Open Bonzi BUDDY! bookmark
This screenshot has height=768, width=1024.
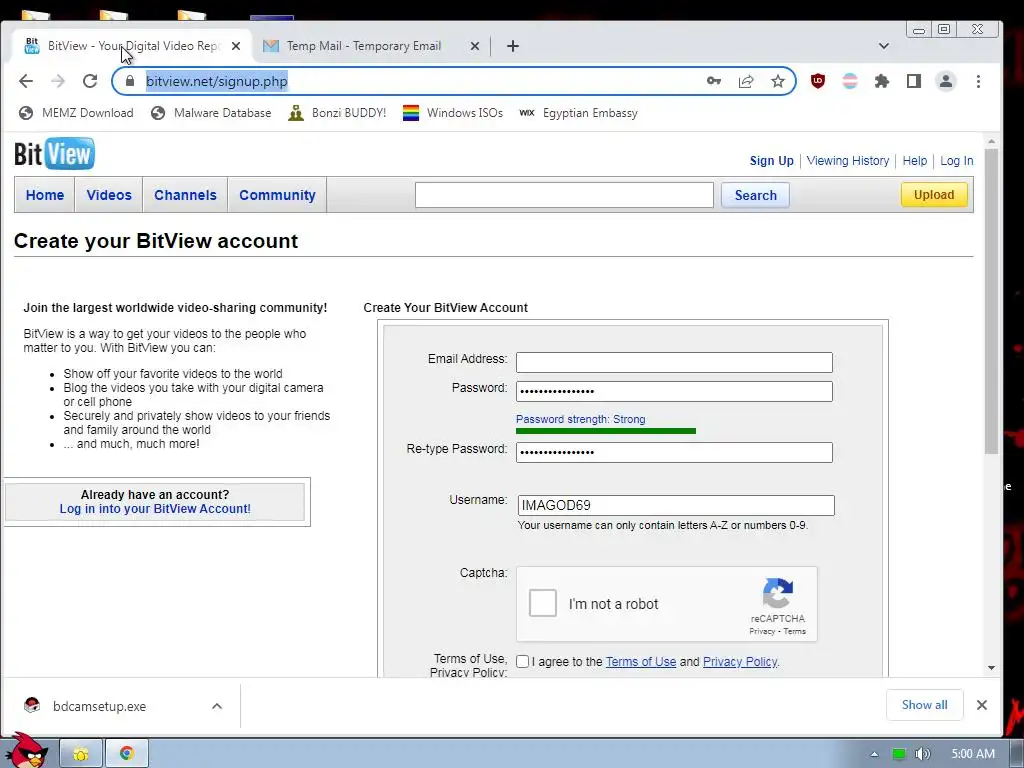click(338, 113)
